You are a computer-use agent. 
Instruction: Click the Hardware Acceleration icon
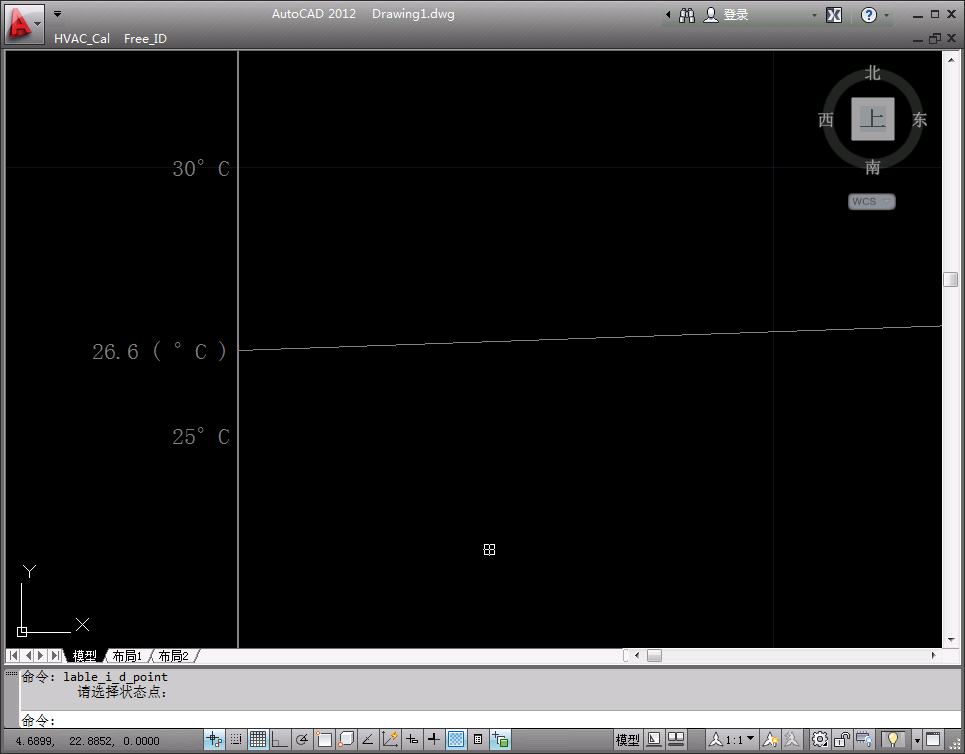(864, 739)
